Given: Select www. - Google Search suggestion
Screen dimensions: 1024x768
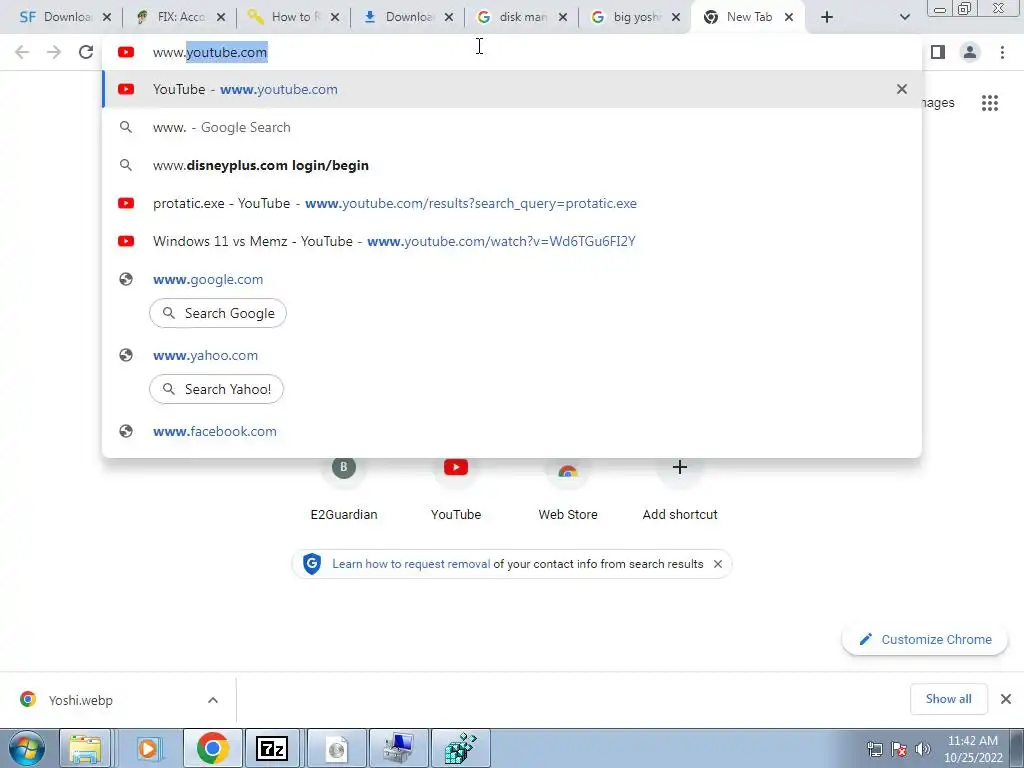Looking at the screenshot, I should (512, 127).
